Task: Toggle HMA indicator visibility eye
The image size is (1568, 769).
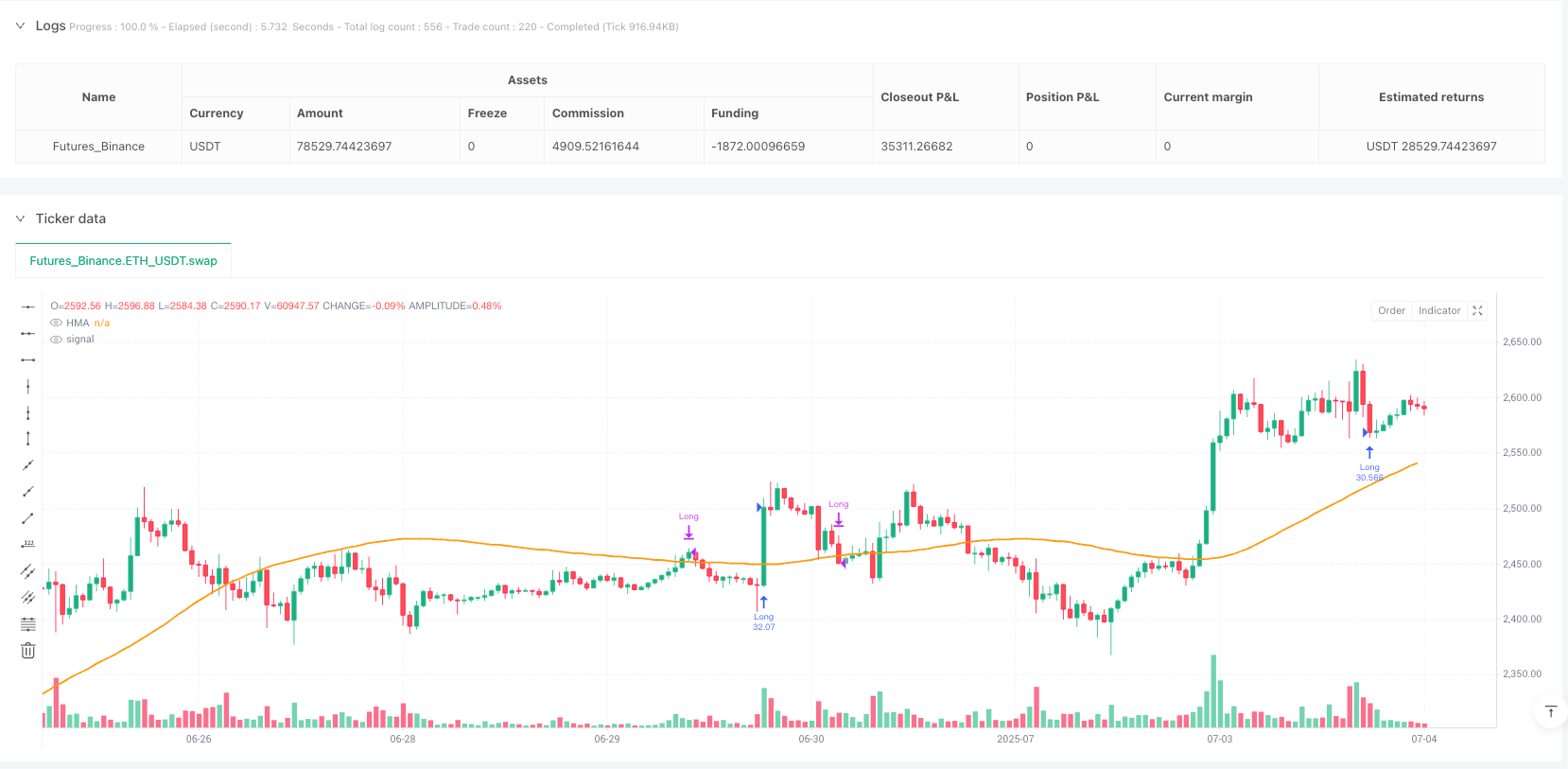Action: click(56, 323)
